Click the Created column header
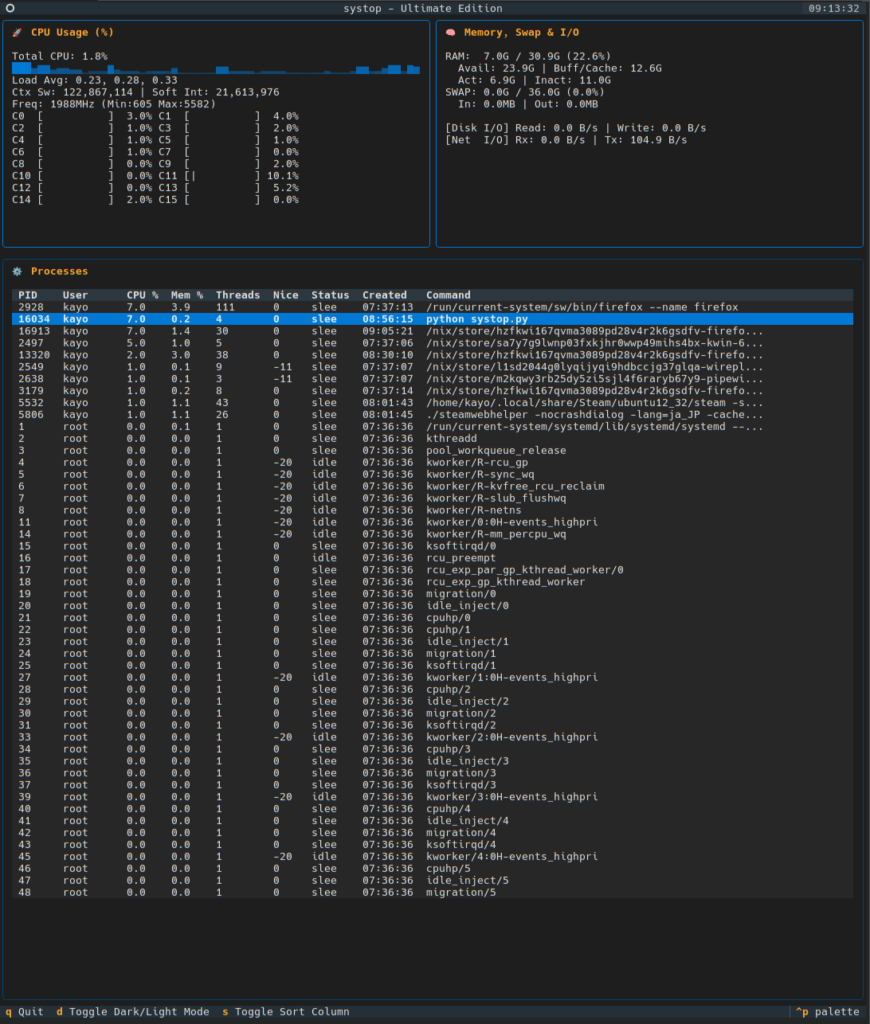The image size is (870, 1024). pyautogui.click(x=384, y=295)
